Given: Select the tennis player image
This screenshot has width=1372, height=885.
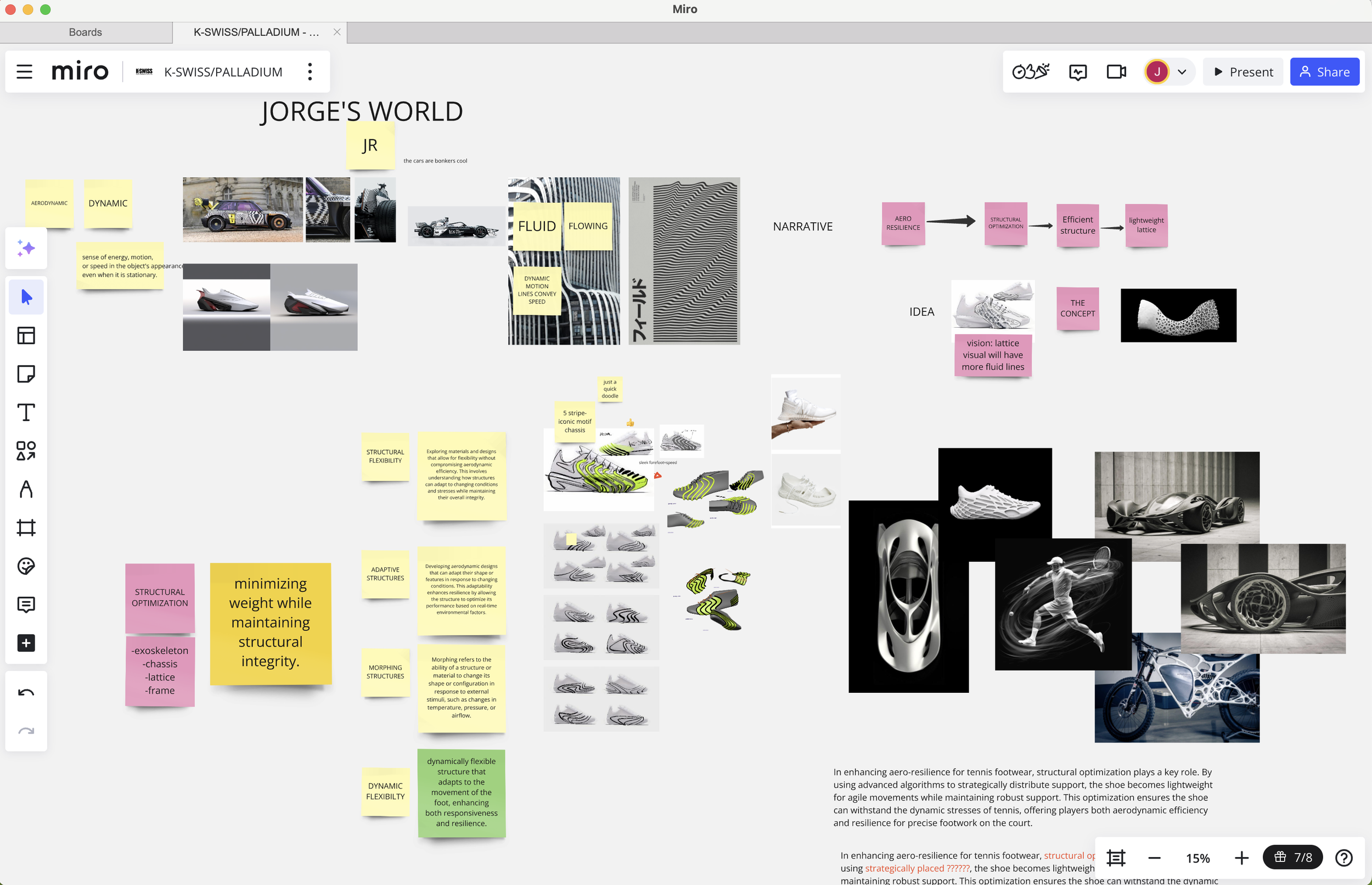Looking at the screenshot, I should [1064, 604].
